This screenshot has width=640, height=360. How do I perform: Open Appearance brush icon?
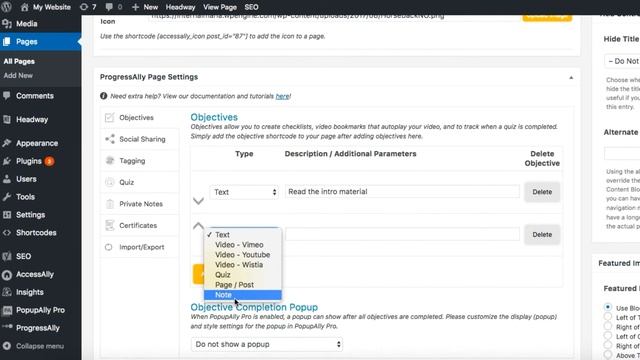coord(7,143)
